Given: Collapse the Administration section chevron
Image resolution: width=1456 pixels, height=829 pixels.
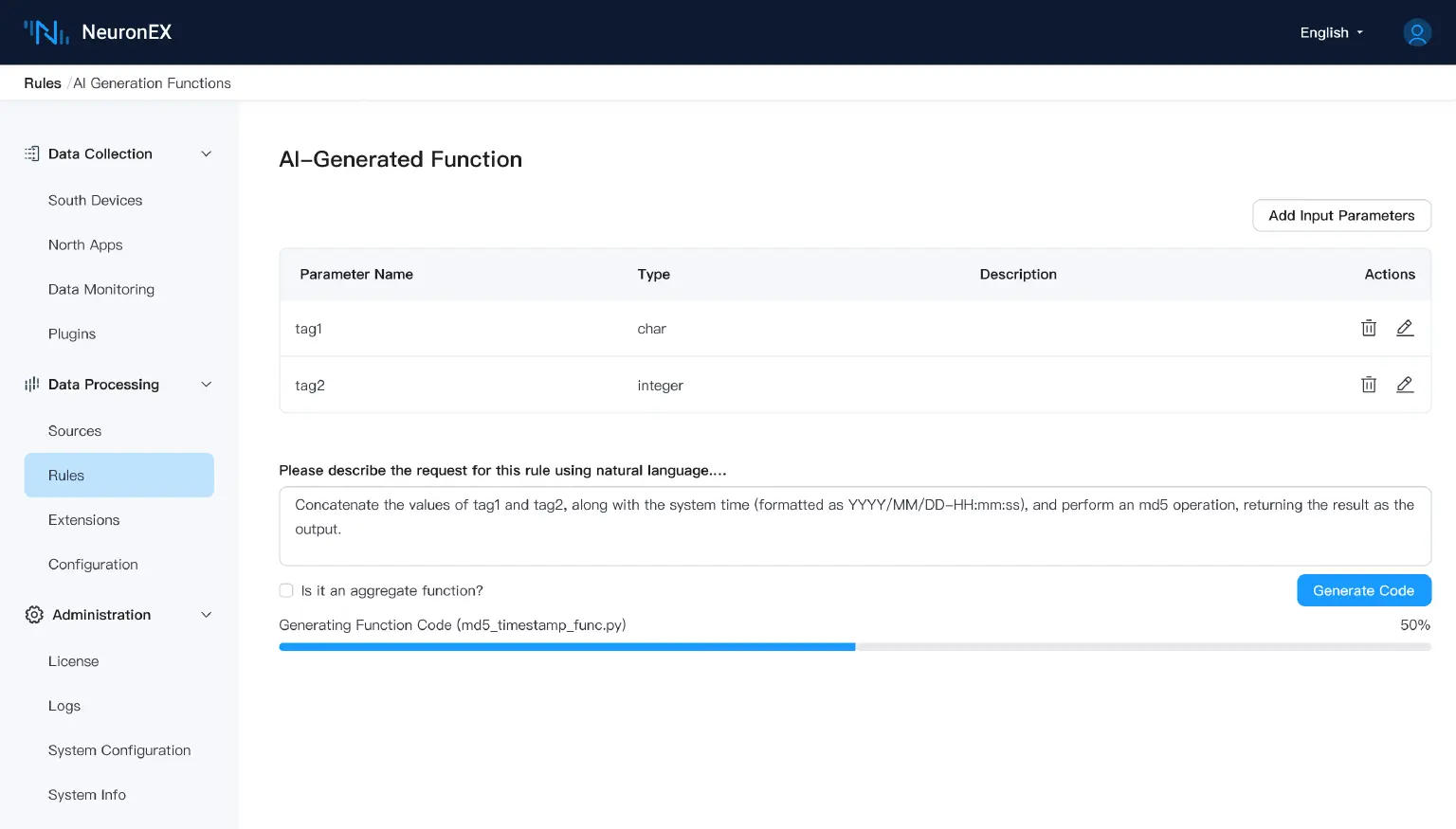Looking at the screenshot, I should pyautogui.click(x=206, y=615).
